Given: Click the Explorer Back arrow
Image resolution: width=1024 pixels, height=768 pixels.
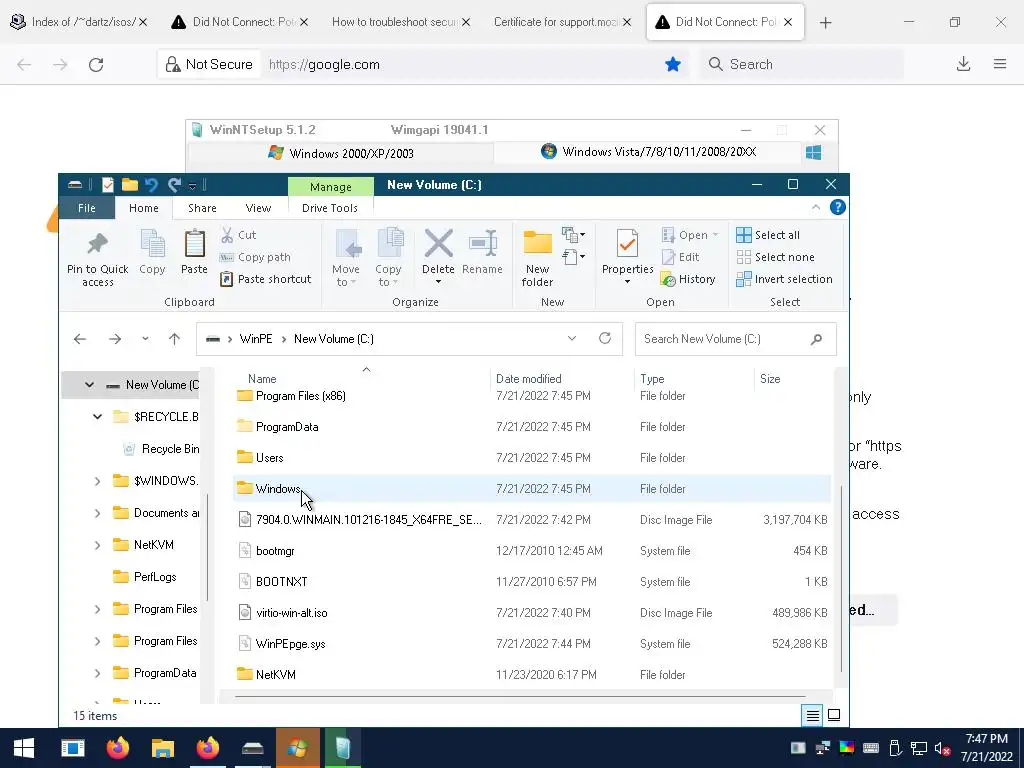Looking at the screenshot, I should [80, 339].
